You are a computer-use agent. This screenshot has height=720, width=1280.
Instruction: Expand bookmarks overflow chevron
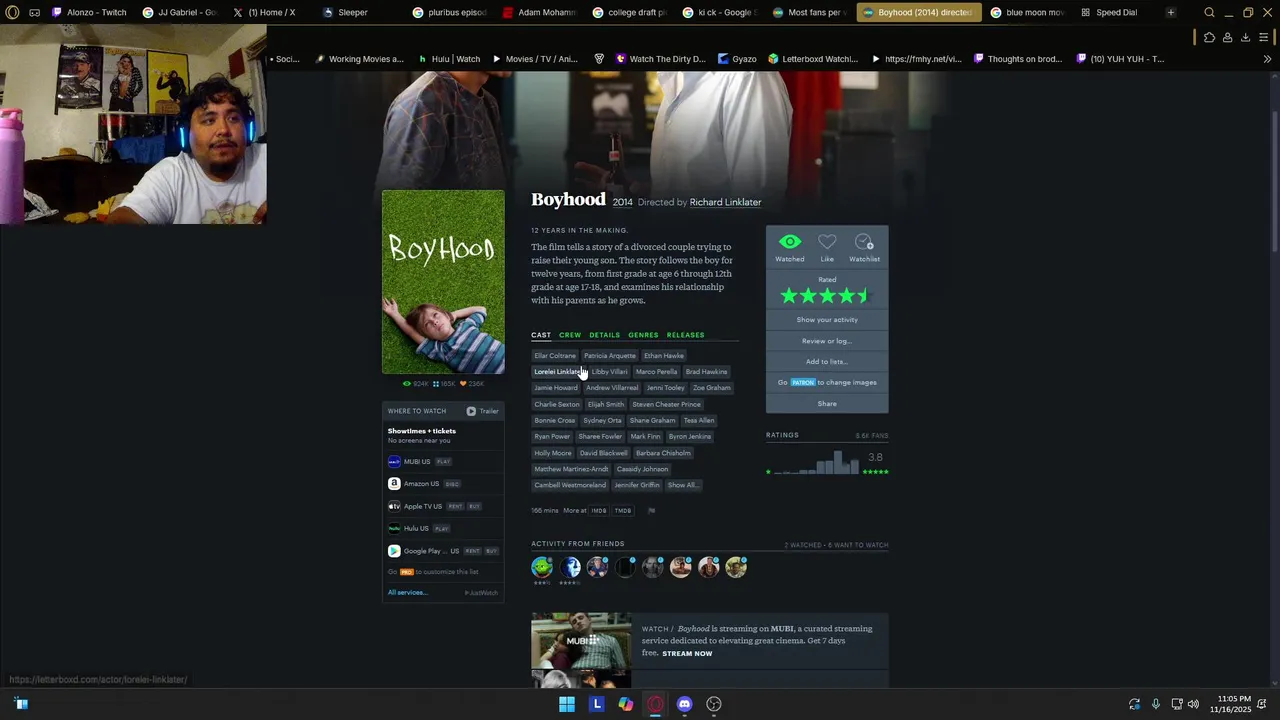1267,59
